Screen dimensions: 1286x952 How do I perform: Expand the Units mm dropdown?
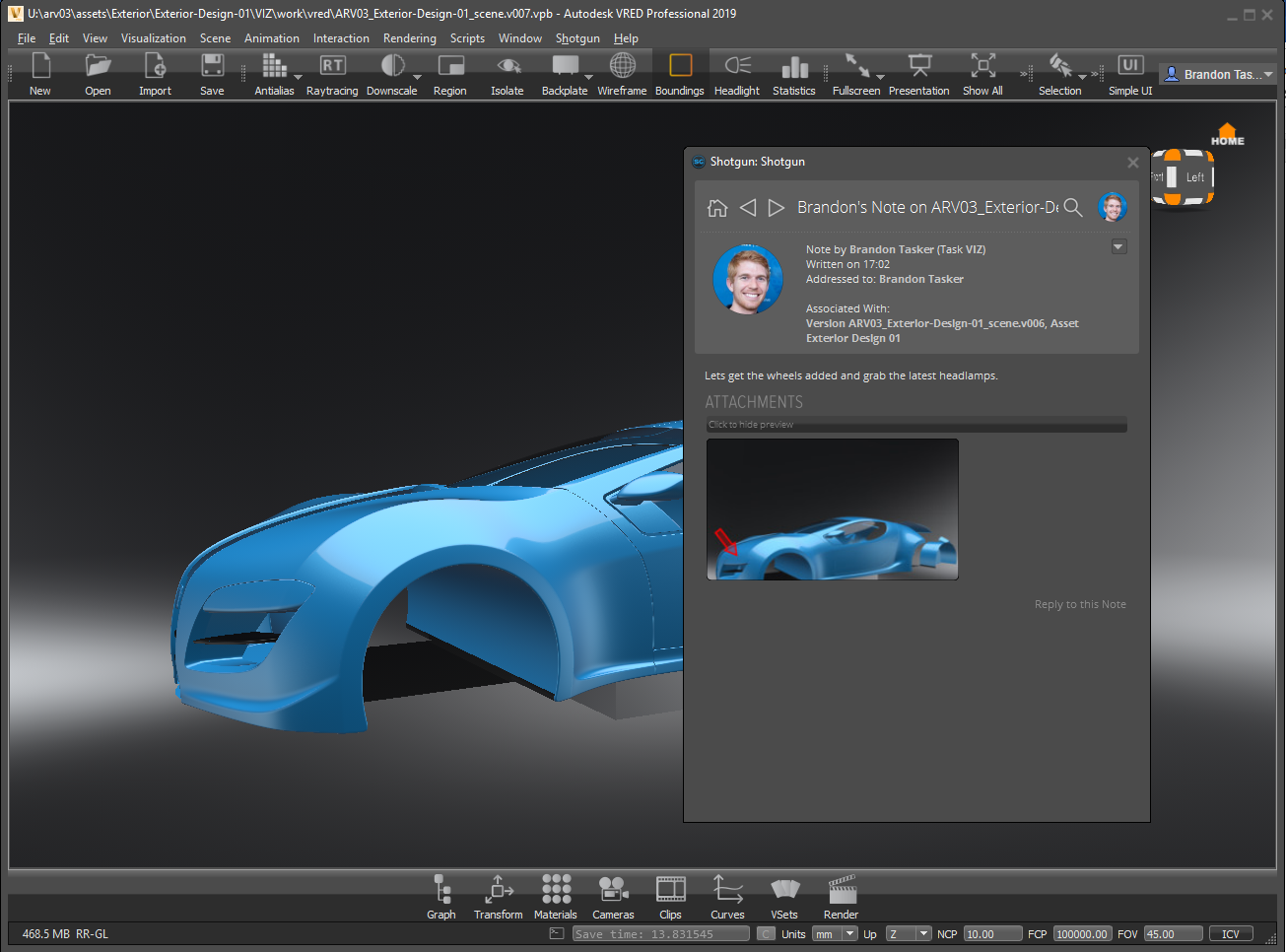point(835,934)
